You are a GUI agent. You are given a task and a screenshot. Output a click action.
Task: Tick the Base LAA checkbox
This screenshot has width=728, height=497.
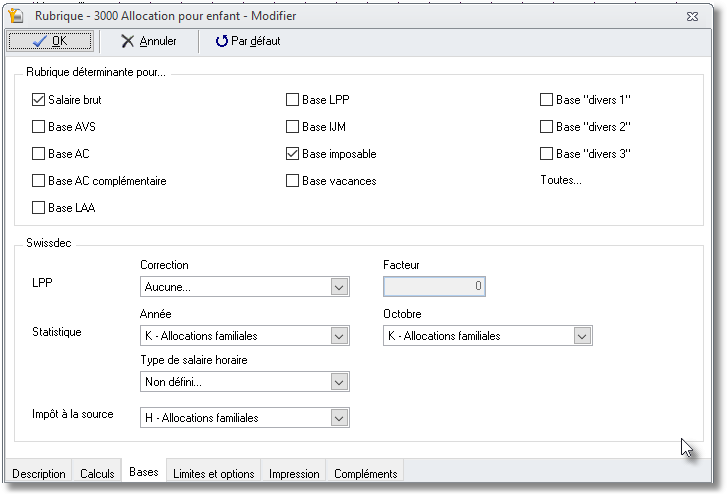coord(38,208)
